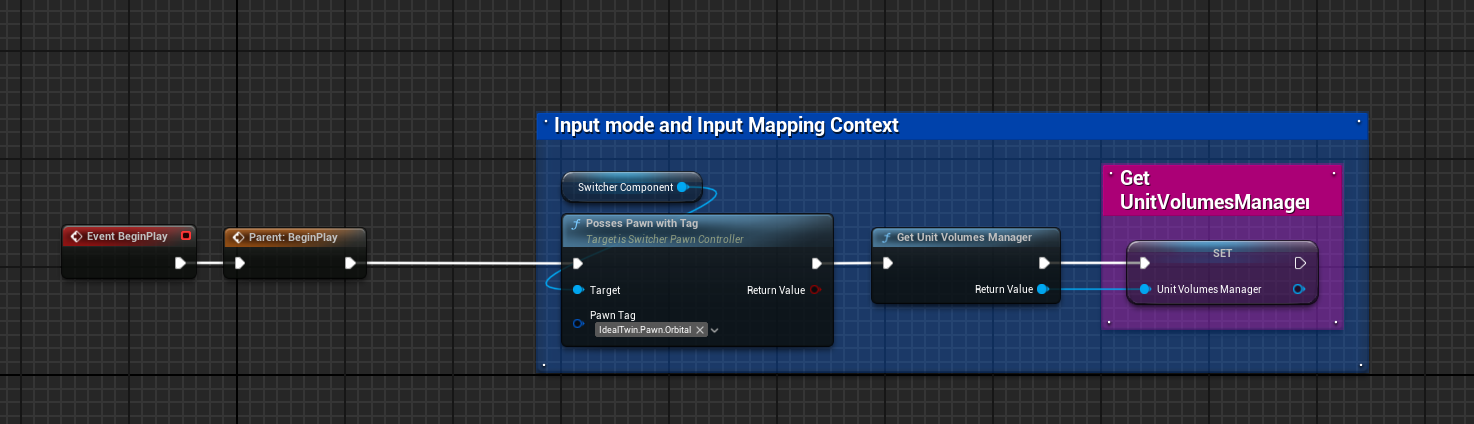The height and width of the screenshot is (424, 1474).
Task: Click the Switcher Component output pin
Action: click(x=683, y=187)
